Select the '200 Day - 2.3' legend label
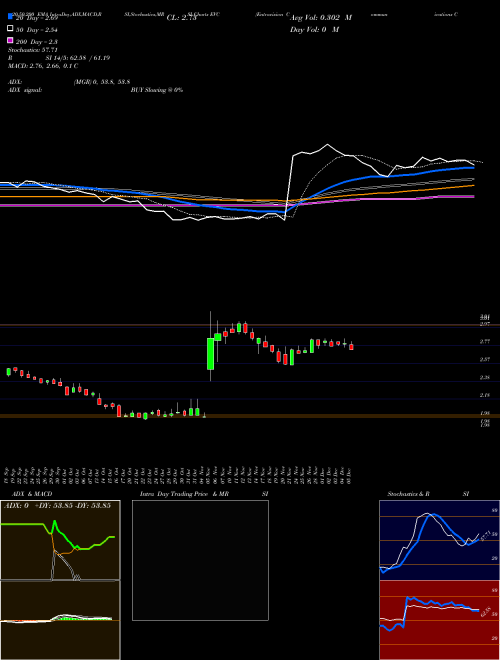The image size is (500, 660). point(36,42)
